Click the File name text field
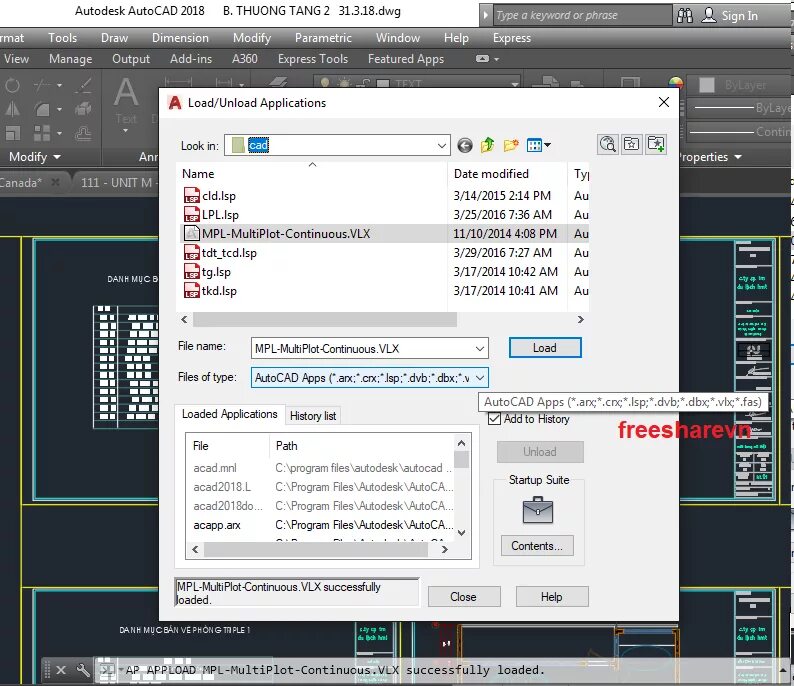The width and height of the screenshot is (794, 686). click(x=363, y=349)
